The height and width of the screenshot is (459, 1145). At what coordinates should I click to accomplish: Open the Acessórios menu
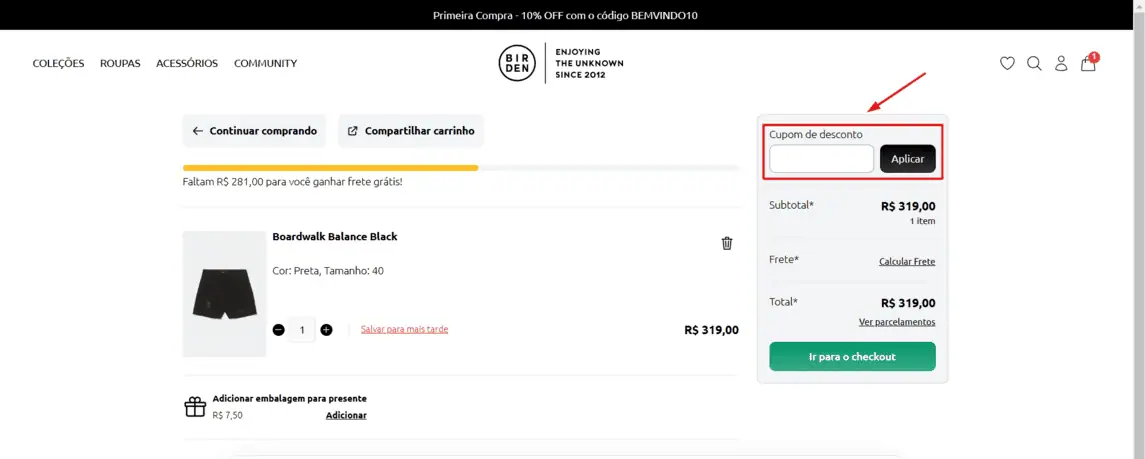(187, 63)
